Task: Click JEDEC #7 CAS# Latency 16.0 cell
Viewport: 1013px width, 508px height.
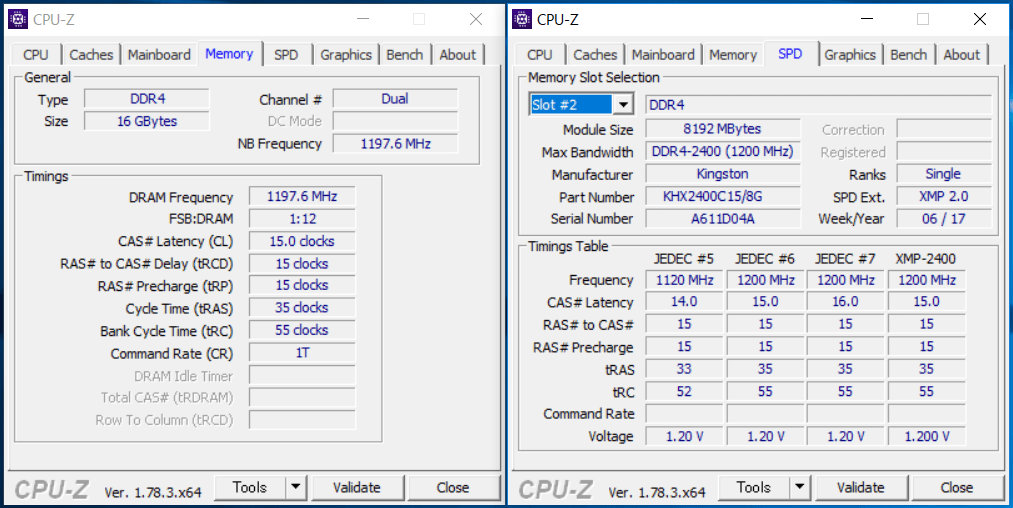Action: click(845, 302)
